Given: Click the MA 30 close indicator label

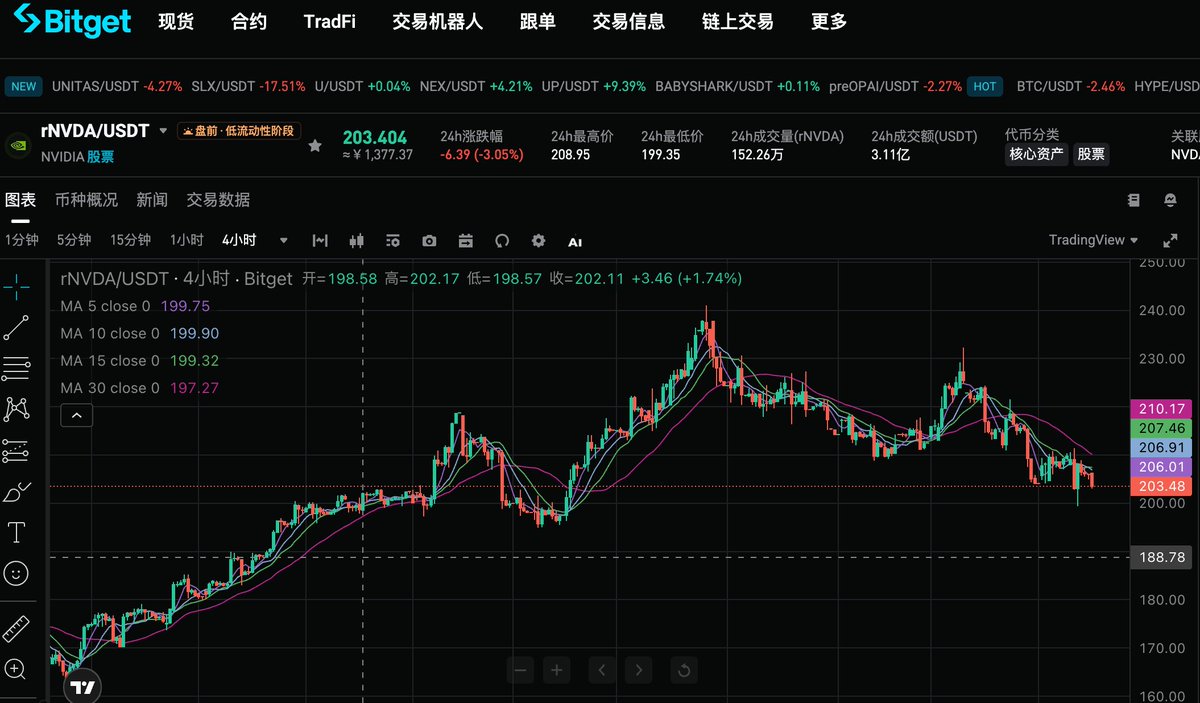Looking at the screenshot, I should (109, 388).
